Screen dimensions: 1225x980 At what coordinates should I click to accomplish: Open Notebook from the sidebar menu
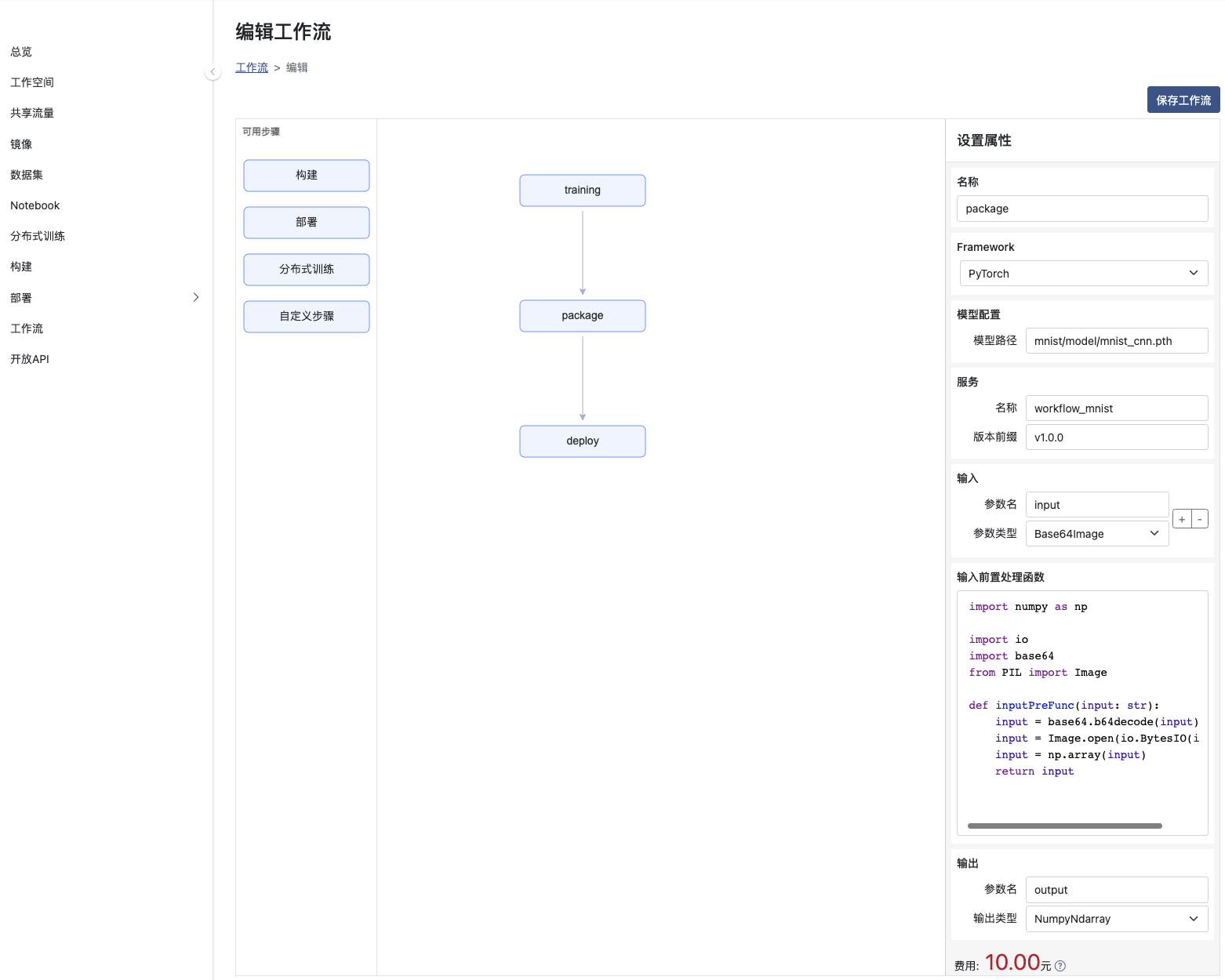point(35,205)
